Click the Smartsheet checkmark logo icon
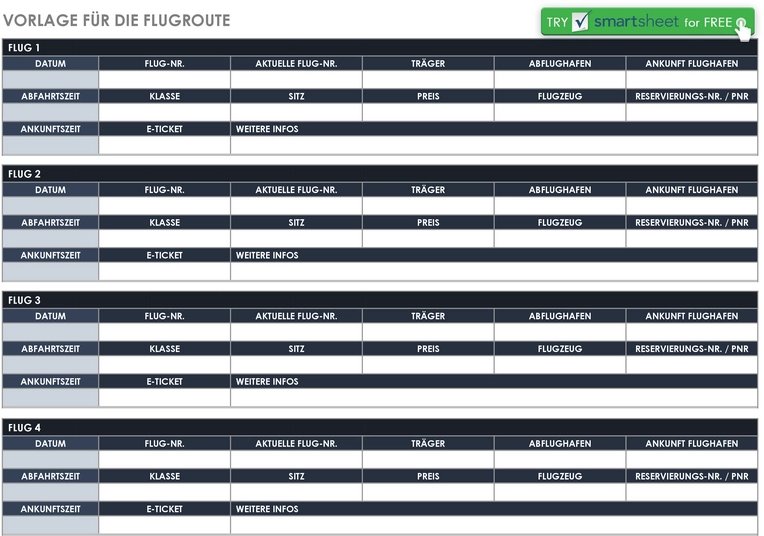The image size is (764, 536). coord(581,22)
